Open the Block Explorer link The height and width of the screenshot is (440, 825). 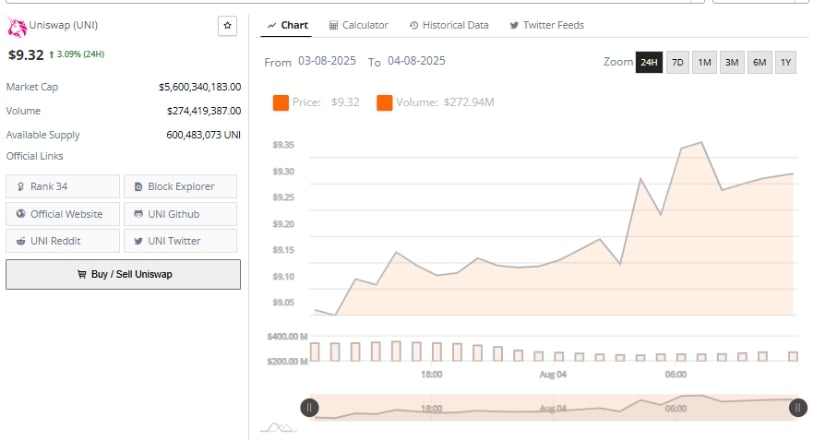(180, 186)
